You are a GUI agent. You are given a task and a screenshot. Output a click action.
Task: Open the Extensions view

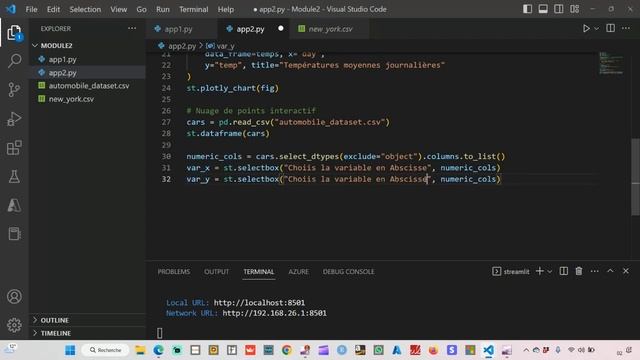click(x=14, y=148)
